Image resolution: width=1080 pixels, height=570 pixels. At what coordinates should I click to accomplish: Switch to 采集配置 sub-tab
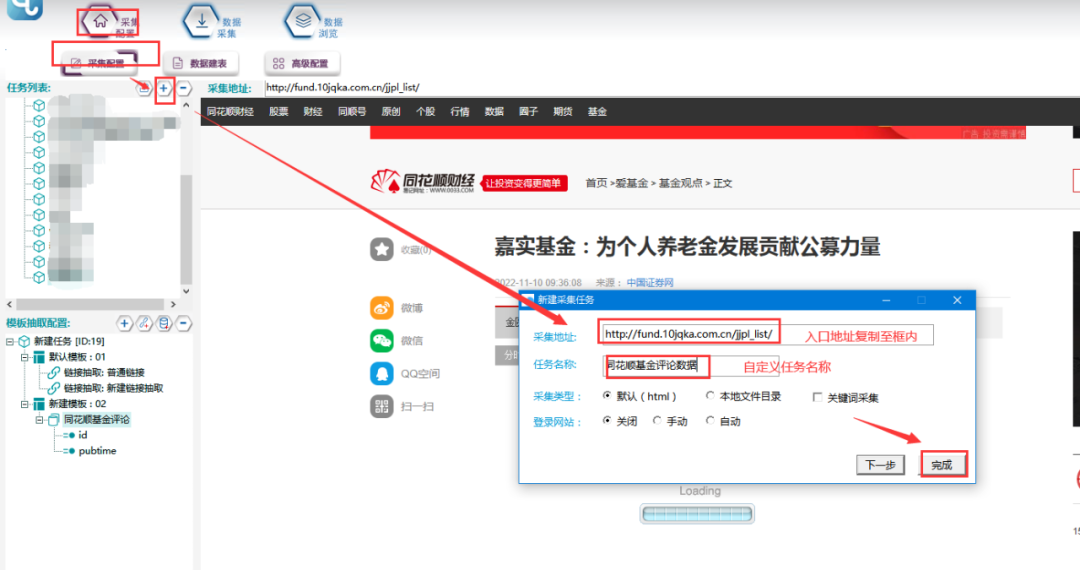(x=99, y=63)
